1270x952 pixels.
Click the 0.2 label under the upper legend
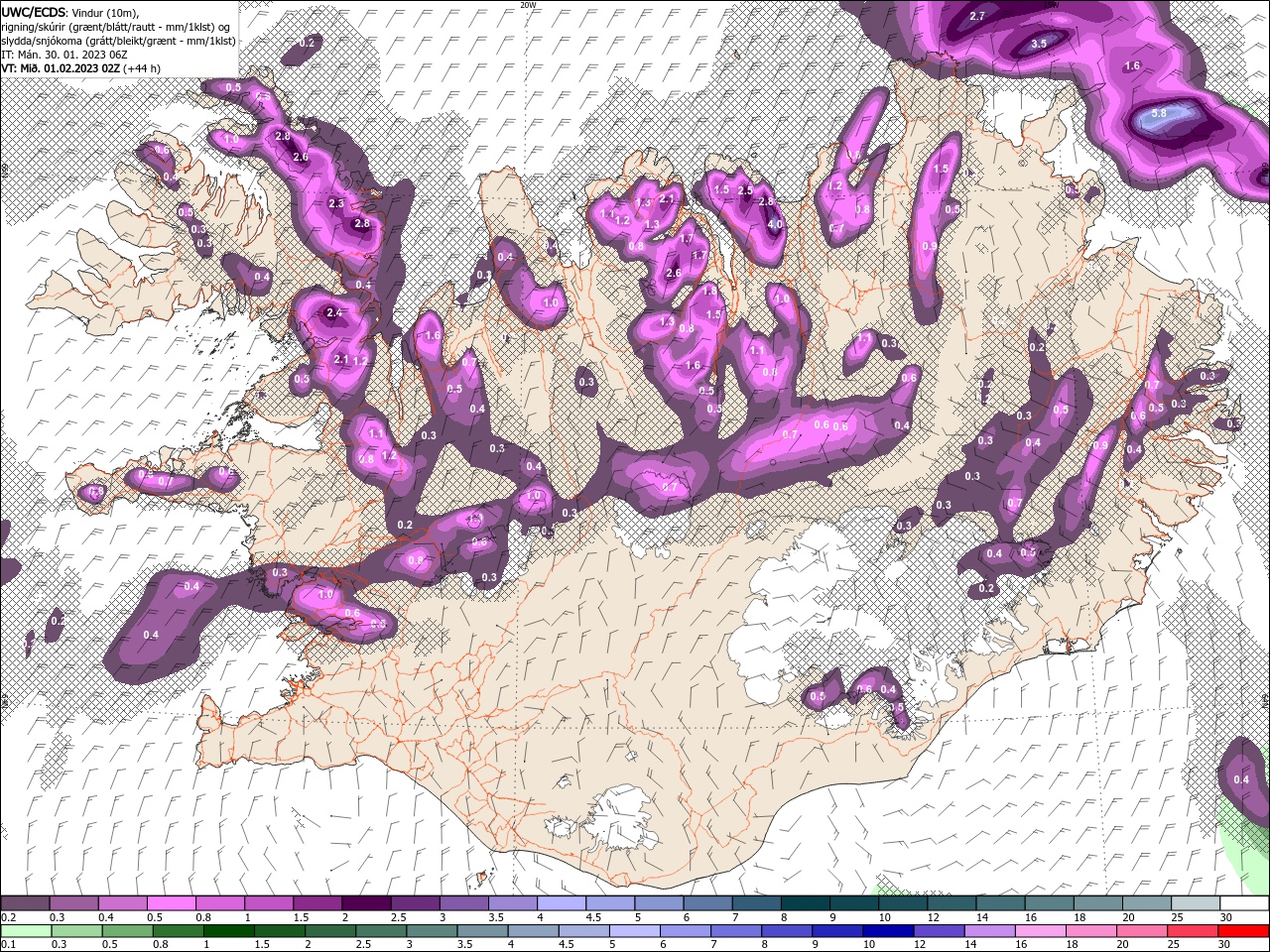point(8,917)
